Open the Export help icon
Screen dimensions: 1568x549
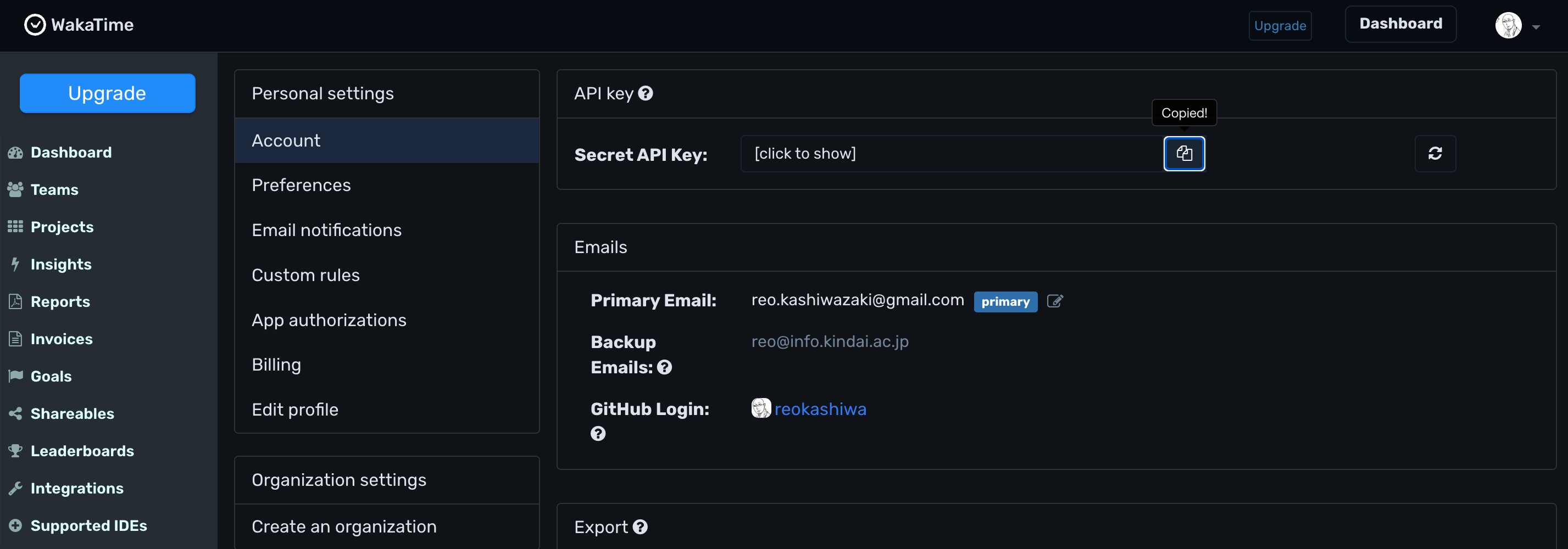point(641,526)
